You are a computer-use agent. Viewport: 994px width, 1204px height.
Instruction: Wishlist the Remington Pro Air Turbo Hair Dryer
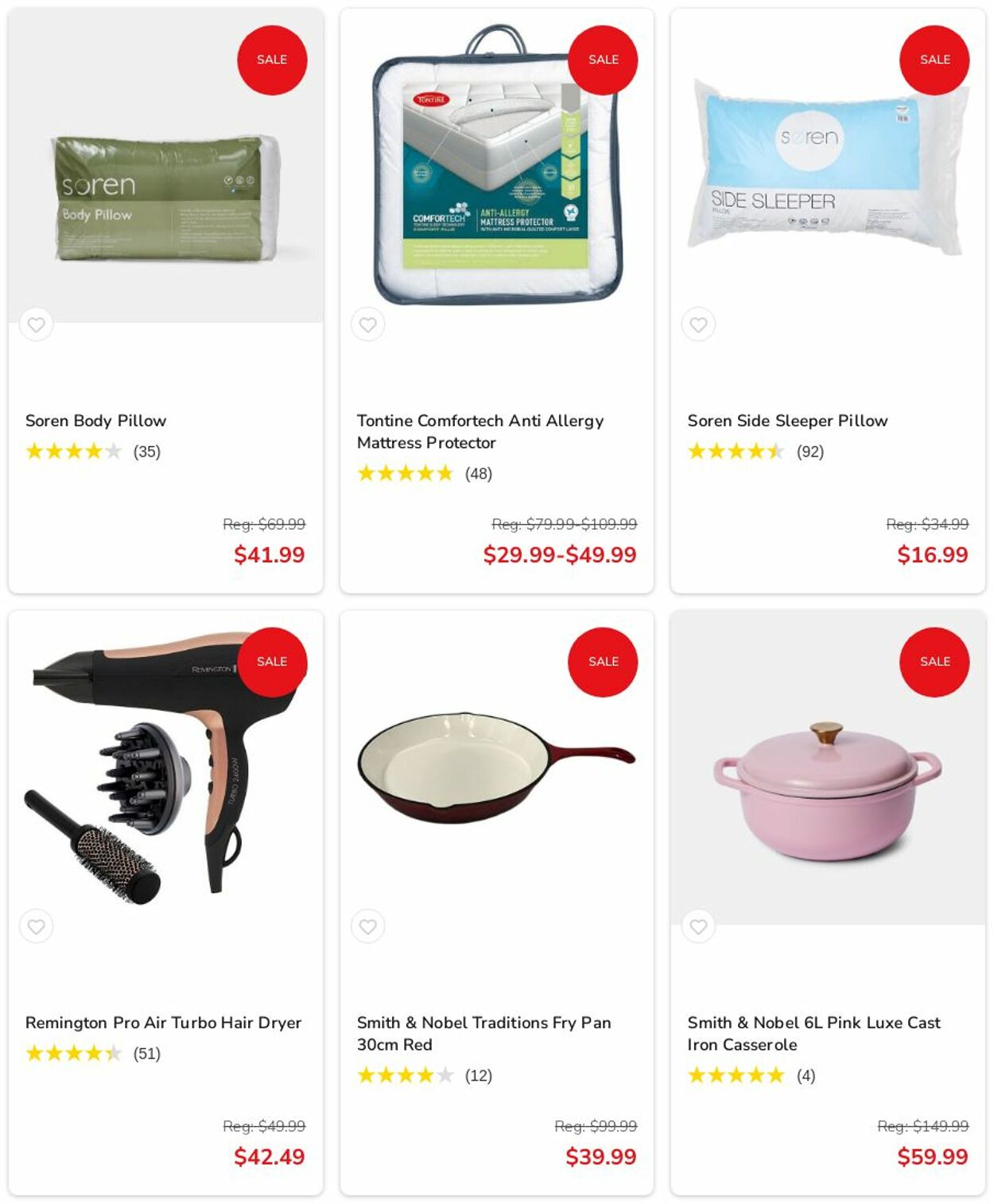[36, 926]
